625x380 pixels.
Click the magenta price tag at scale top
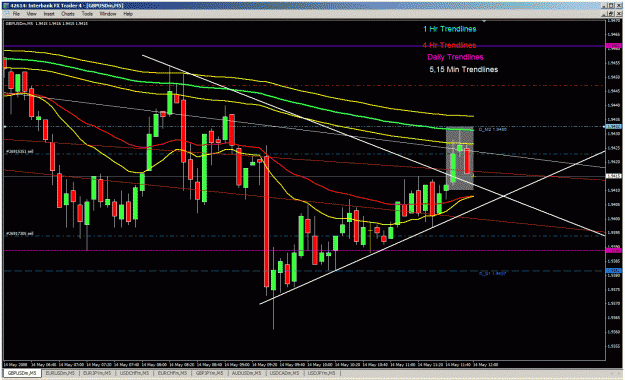613,46
